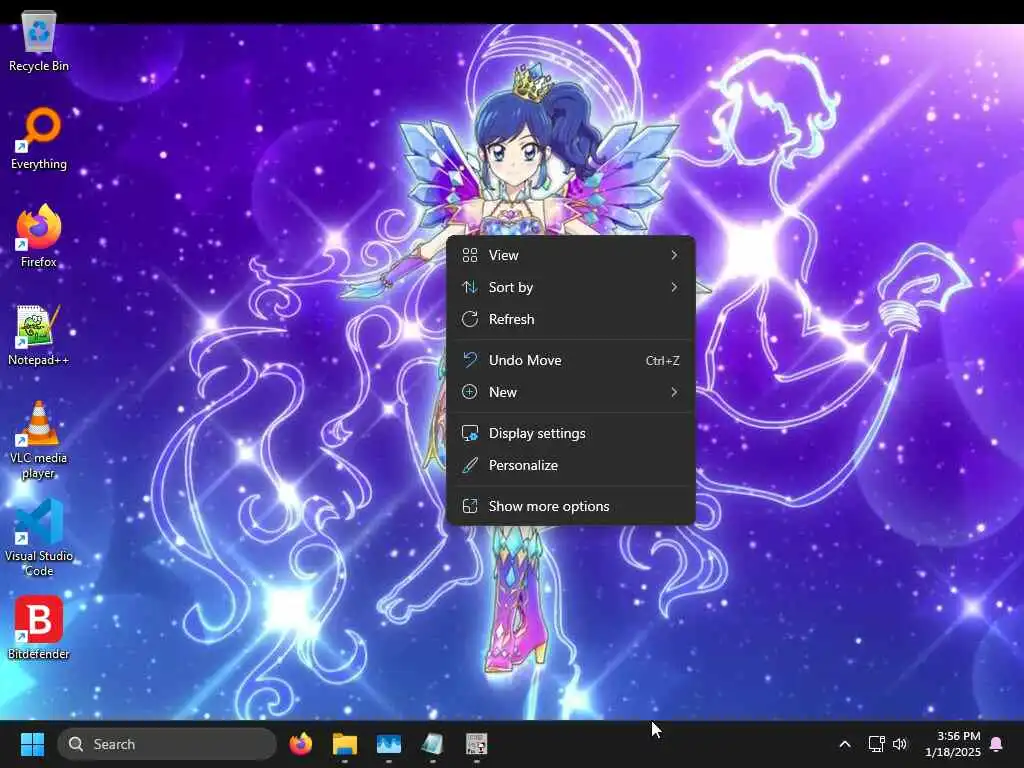Select the Bitdefender desktop shortcut

click(39, 628)
